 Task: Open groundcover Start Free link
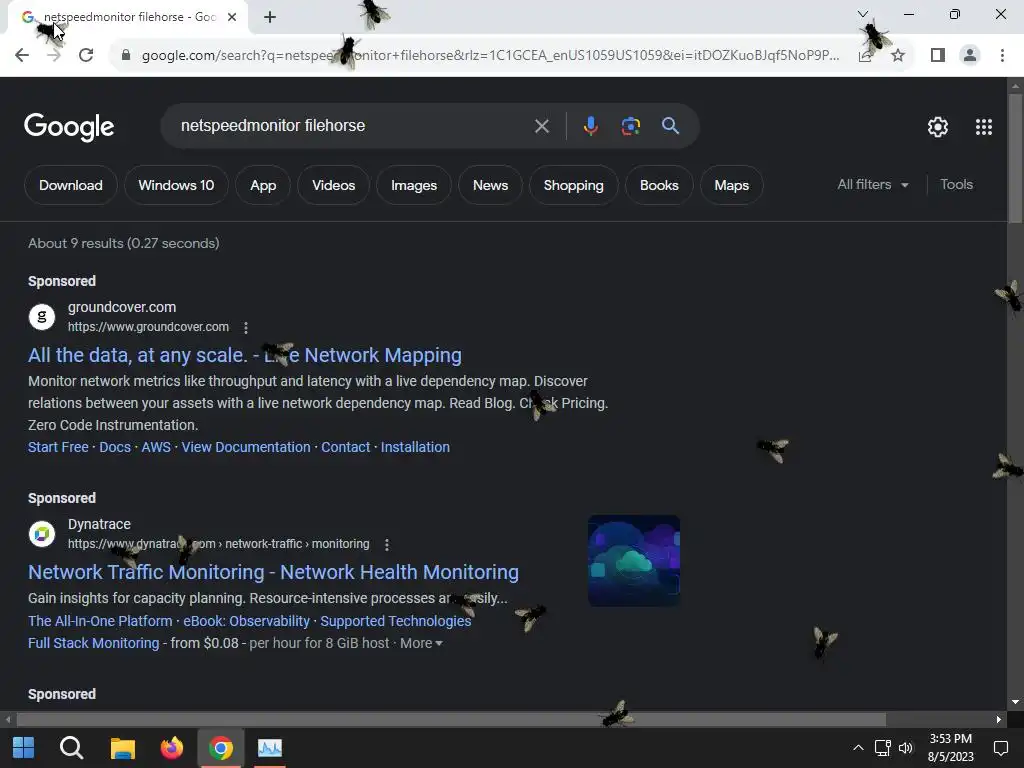click(x=58, y=447)
